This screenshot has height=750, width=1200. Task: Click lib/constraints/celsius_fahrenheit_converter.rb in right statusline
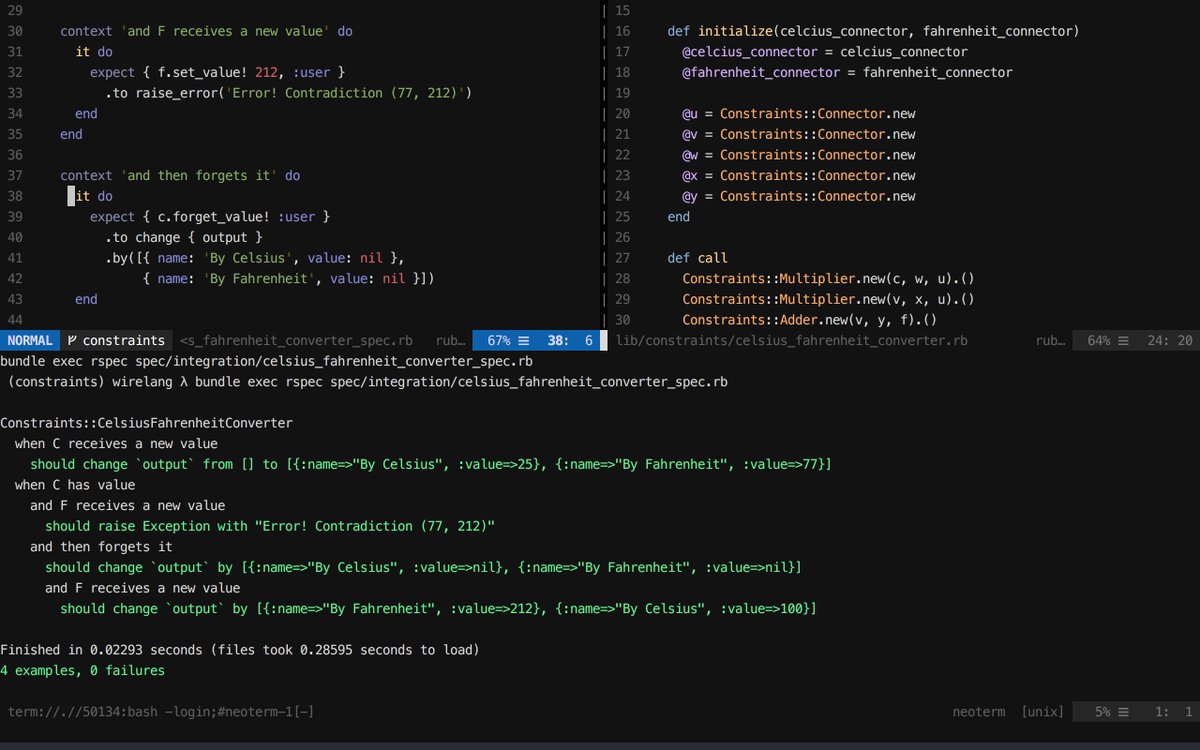[x=792, y=340]
